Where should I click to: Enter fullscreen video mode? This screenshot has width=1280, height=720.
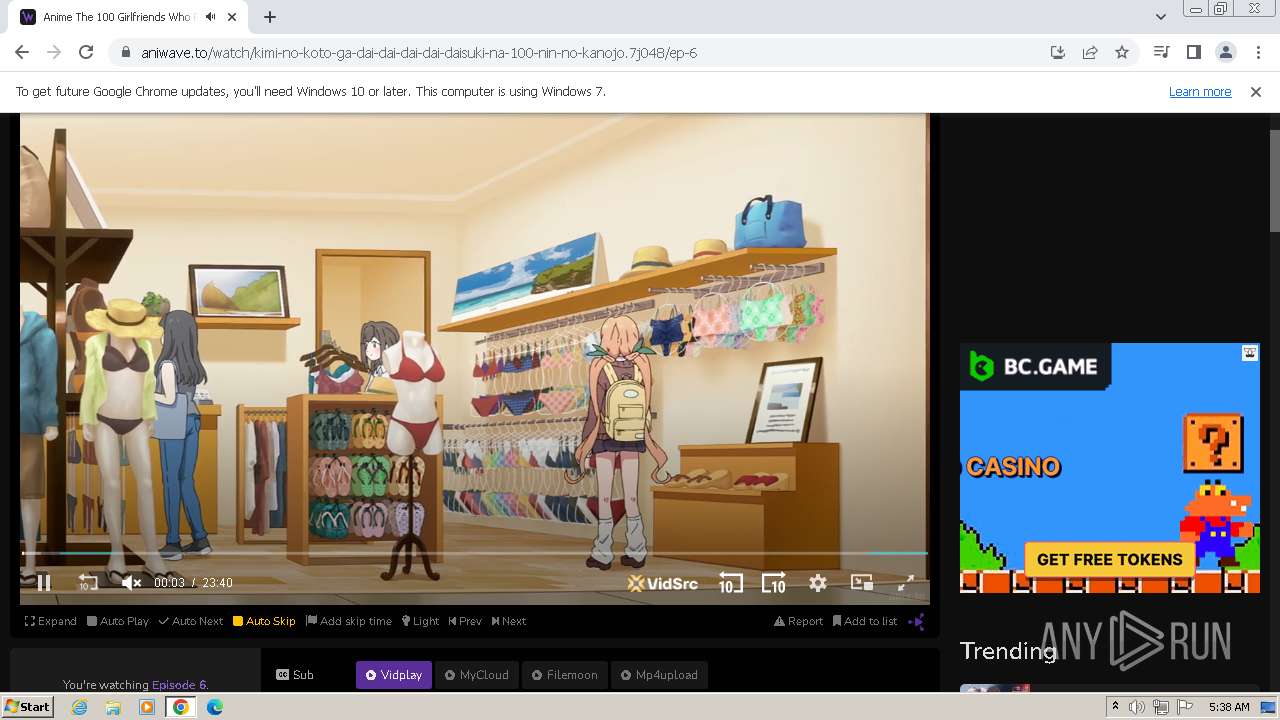point(905,582)
